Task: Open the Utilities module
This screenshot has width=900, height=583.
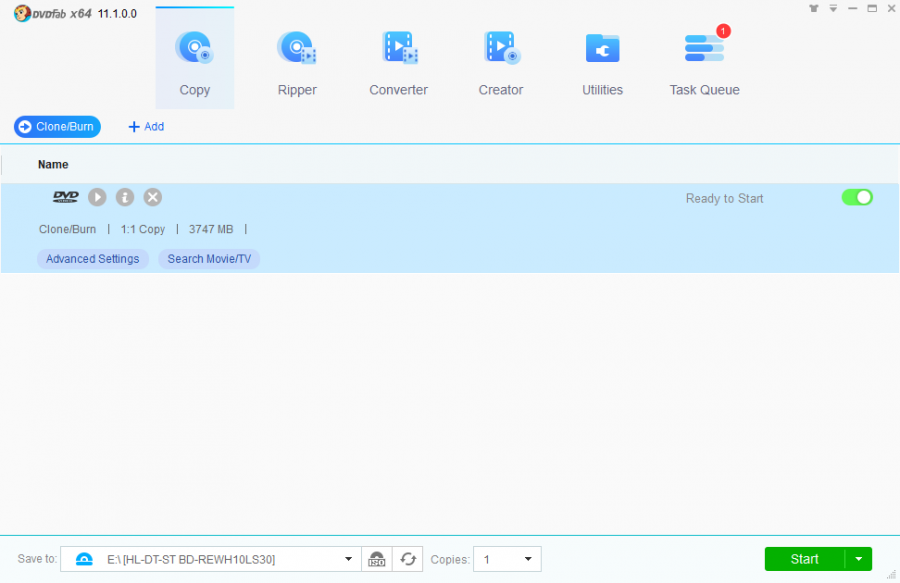Action: [602, 62]
